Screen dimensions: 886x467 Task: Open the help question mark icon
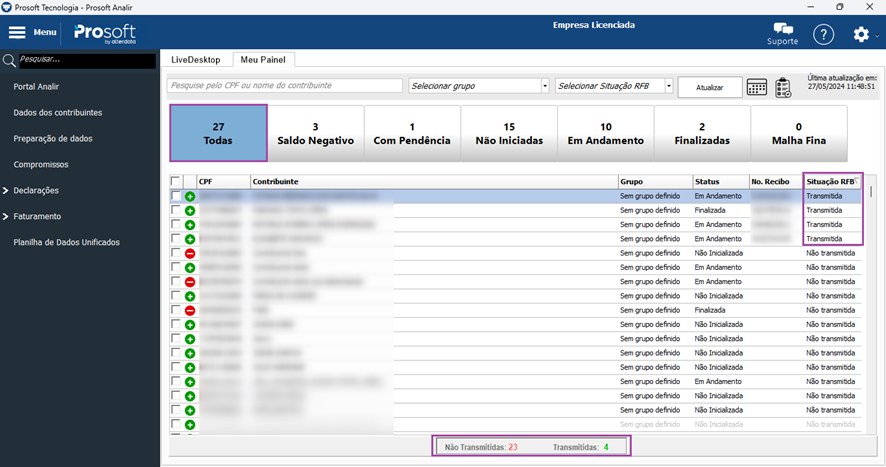pyautogui.click(x=823, y=34)
